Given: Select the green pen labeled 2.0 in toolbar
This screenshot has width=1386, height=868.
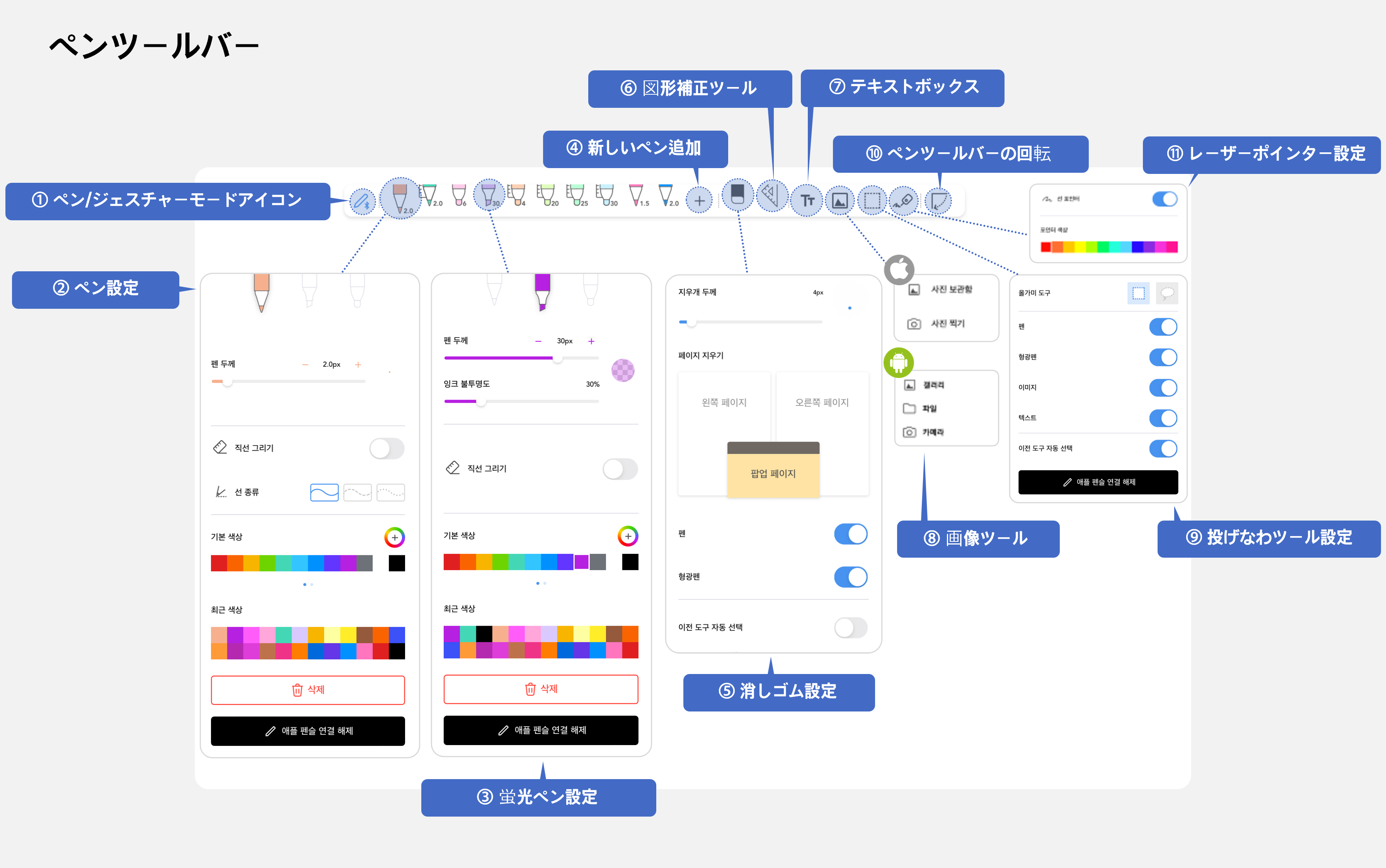Looking at the screenshot, I should (430, 196).
